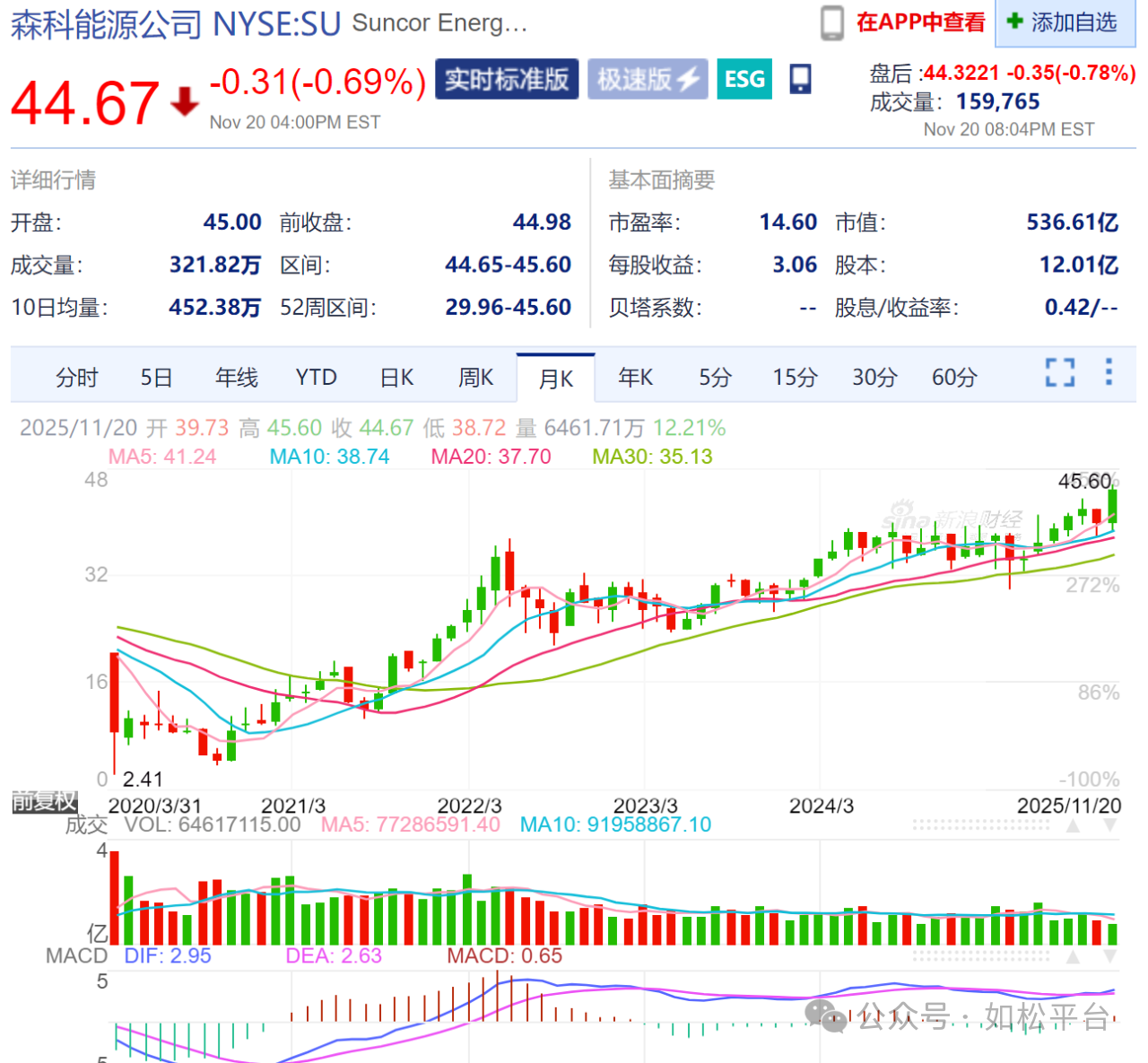Click the down arrow on the volume panel
This screenshot has height=1063, width=1148.
(1110, 825)
